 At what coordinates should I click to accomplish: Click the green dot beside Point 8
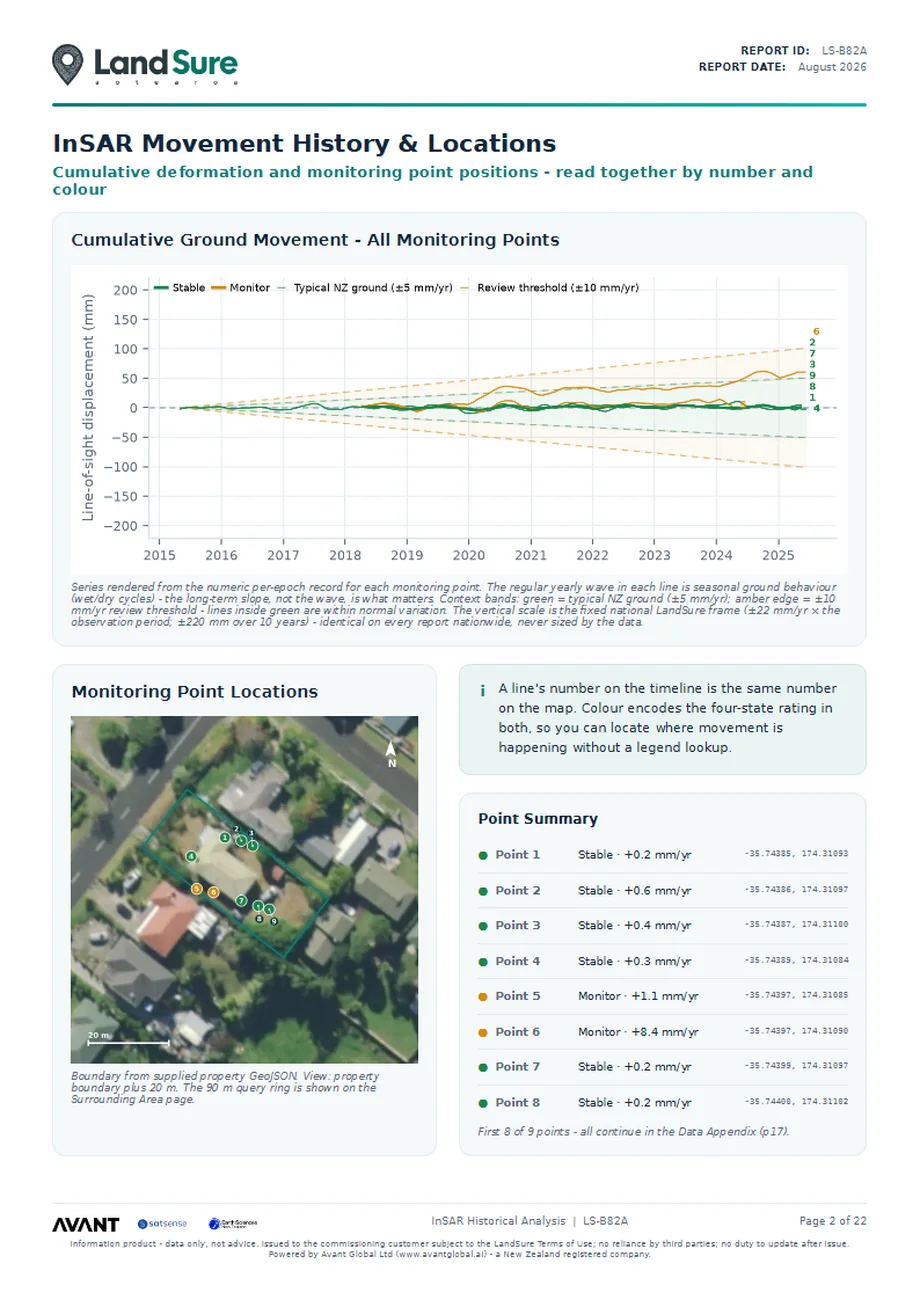pos(483,1102)
